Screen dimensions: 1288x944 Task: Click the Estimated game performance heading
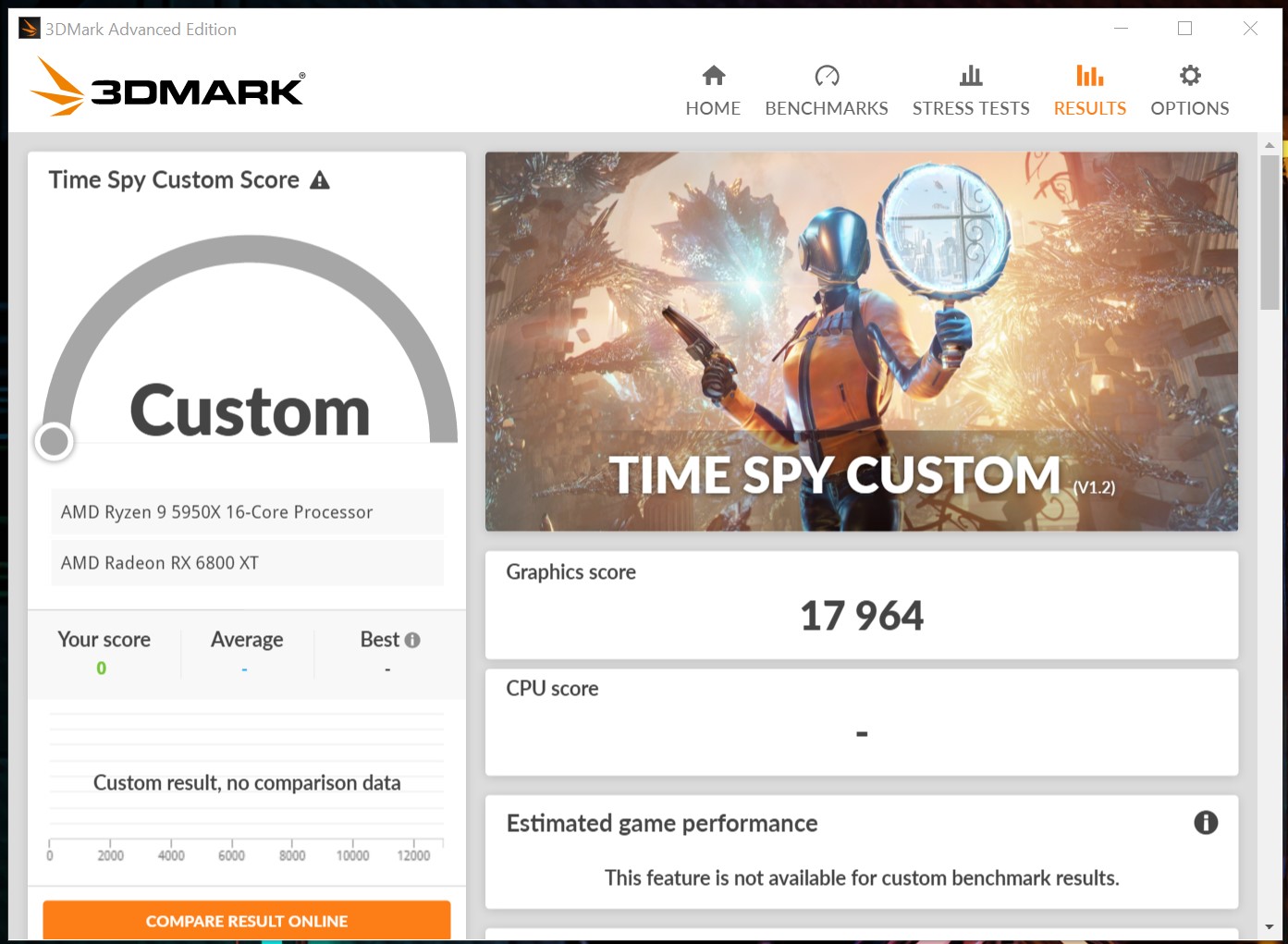click(662, 824)
